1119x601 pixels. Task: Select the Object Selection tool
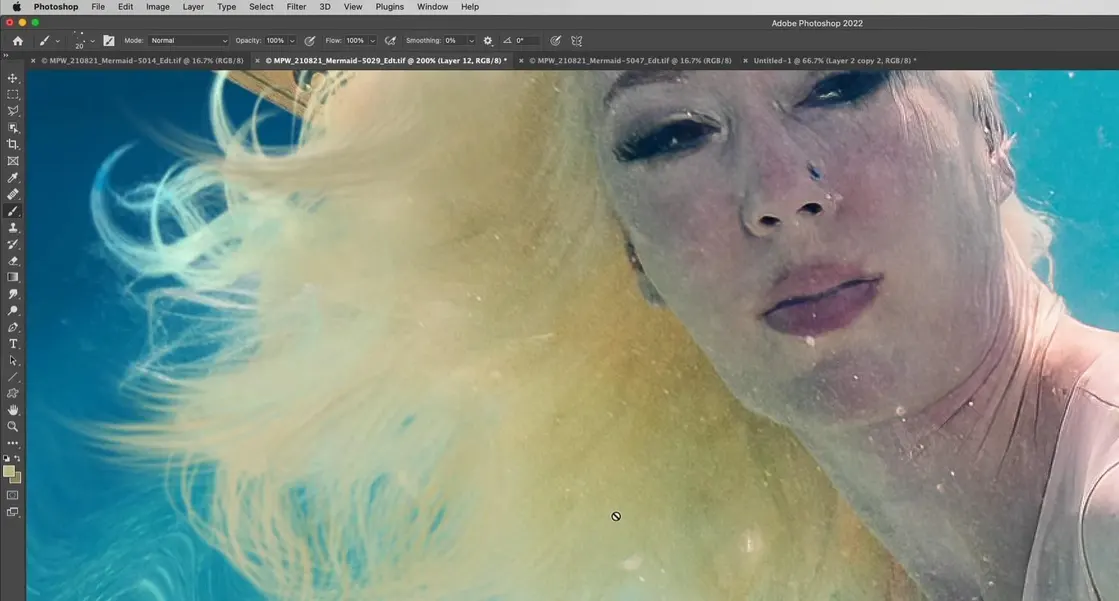coord(13,128)
